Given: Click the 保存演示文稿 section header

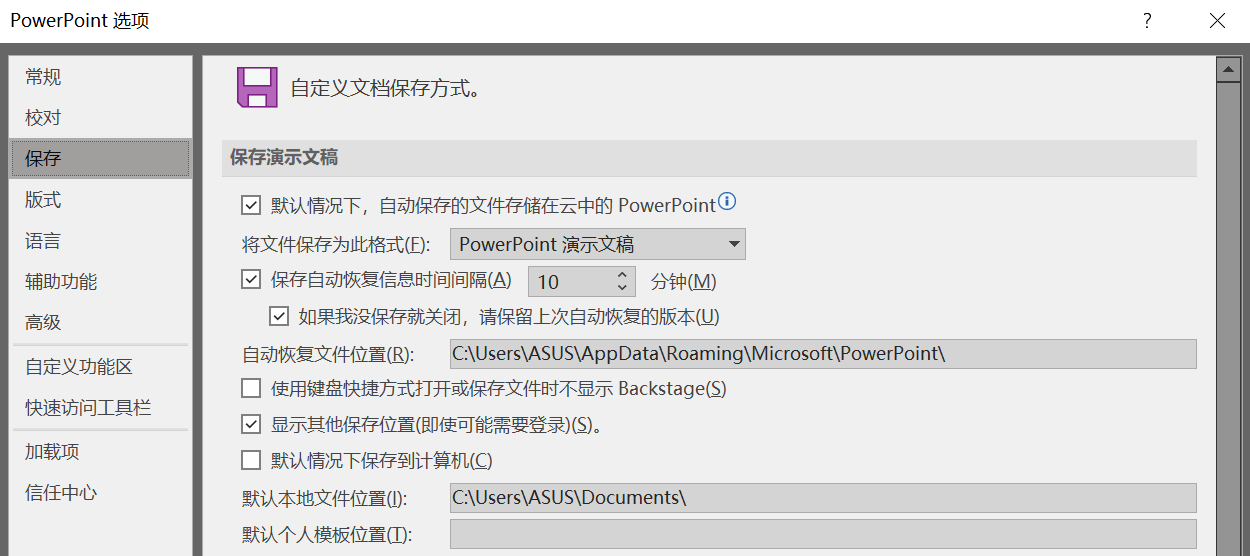Looking at the screenshot, I should (x=709, y=158).
